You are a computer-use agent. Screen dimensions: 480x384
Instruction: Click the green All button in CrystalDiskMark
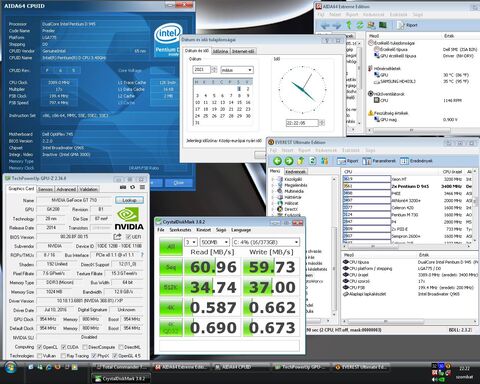171,246
